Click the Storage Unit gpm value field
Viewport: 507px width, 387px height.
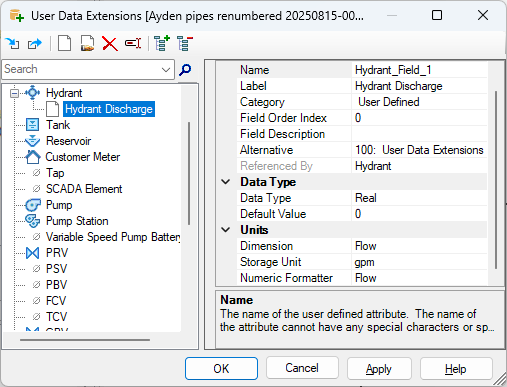419,262
